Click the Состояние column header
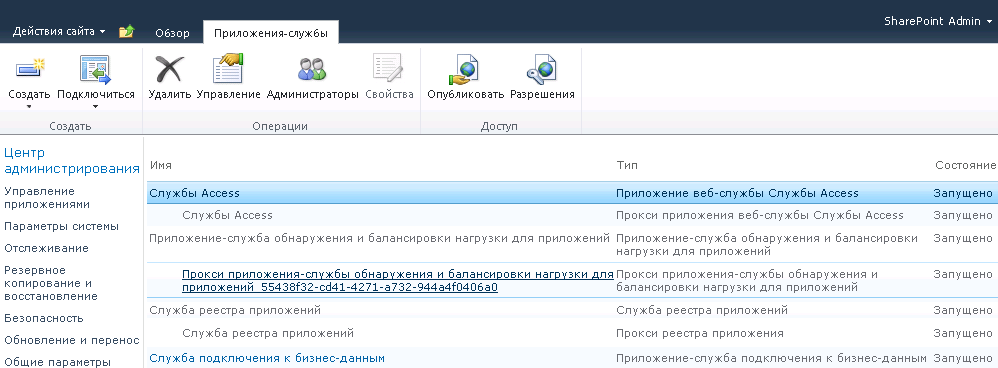This screenshot has height=368, width=998. click(x=966, y=166)
